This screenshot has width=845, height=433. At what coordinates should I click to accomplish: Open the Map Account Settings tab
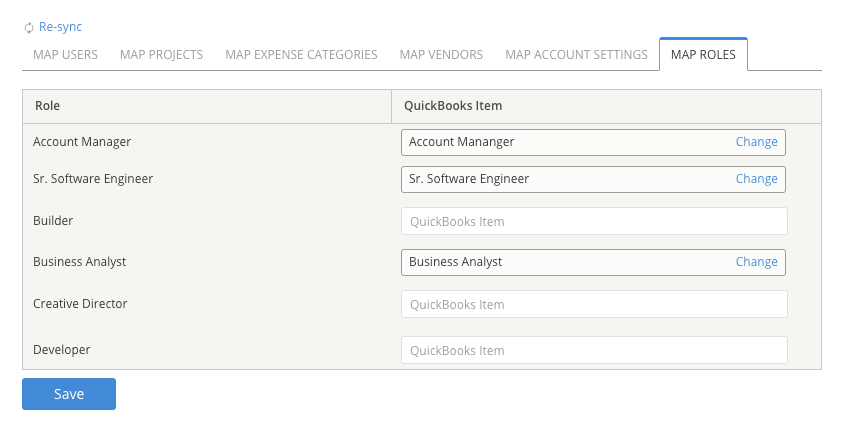pyautogui.click(x=576, y=54)
